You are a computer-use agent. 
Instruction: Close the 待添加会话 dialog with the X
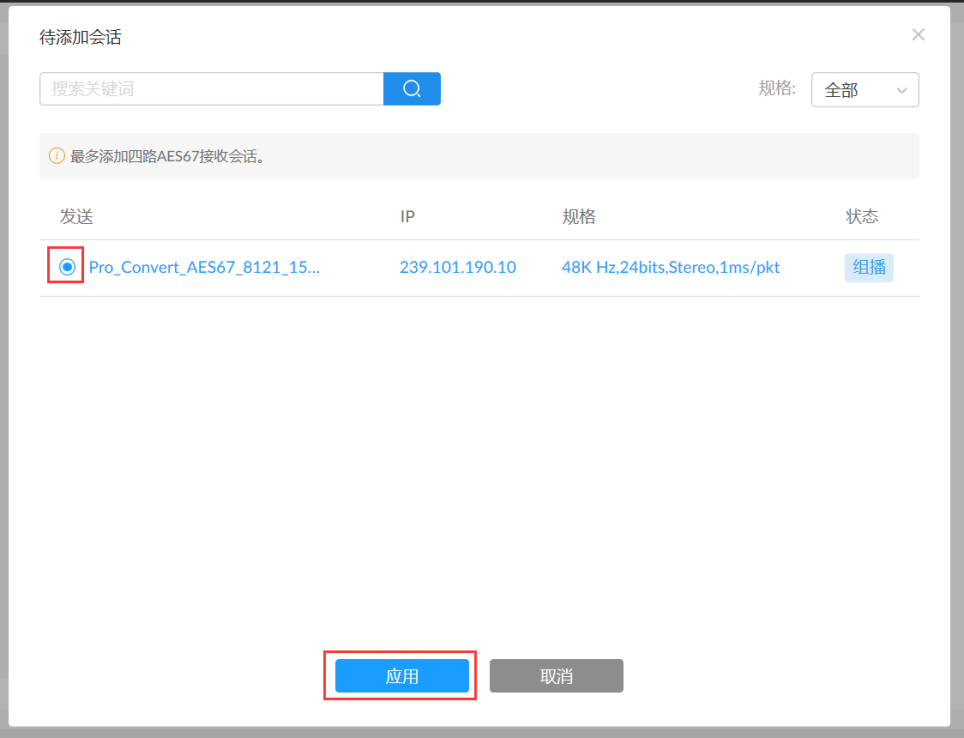pos(918,35)
